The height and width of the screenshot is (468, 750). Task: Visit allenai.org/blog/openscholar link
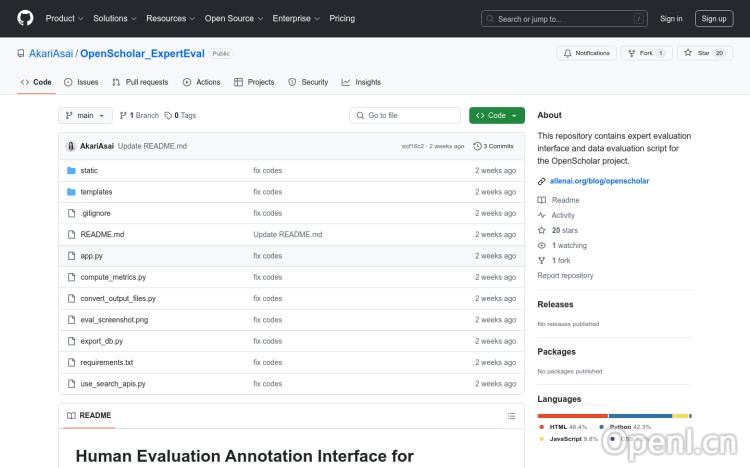point(599,181)
